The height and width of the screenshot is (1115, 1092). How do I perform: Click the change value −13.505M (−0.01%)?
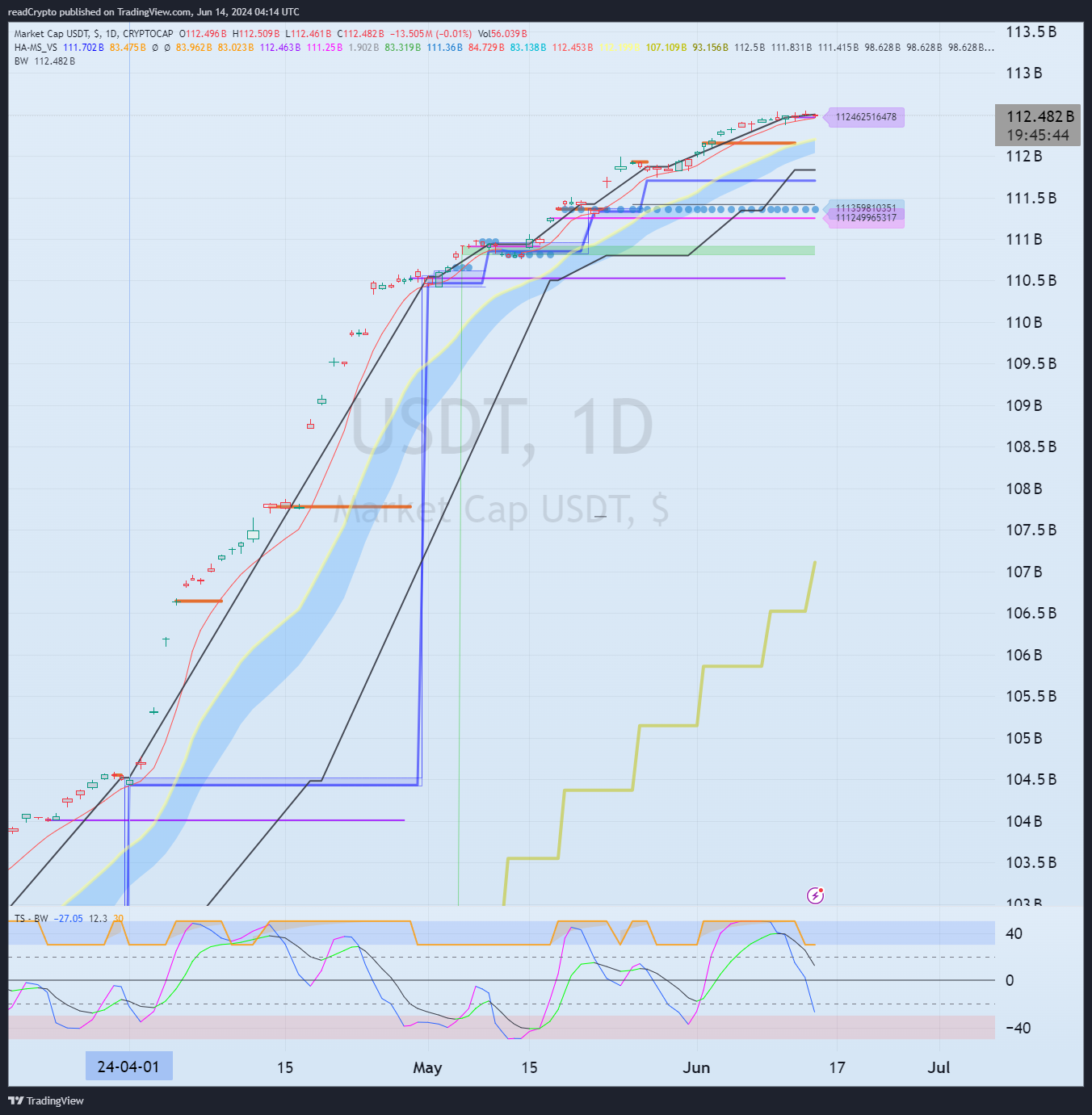click(431, 34)
